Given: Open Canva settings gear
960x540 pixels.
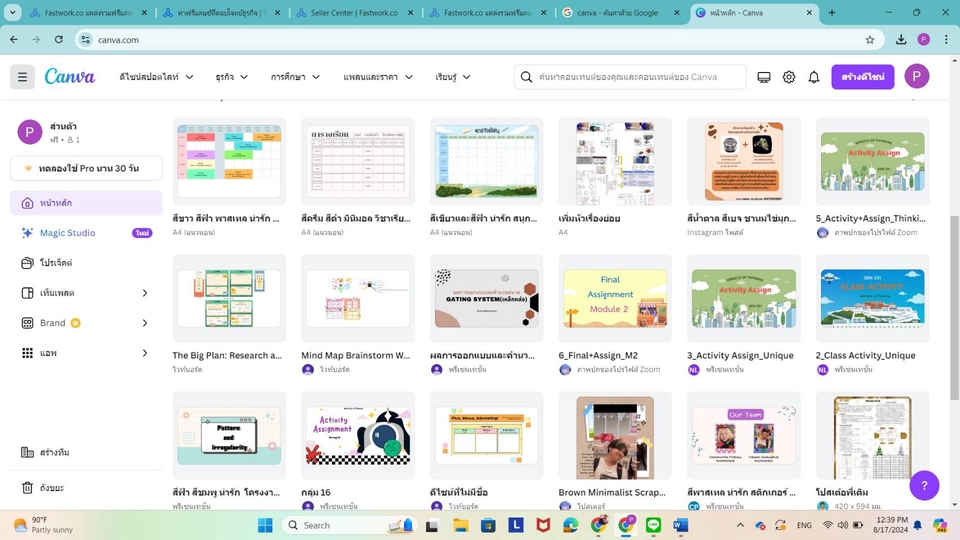Looking at the screenshot, I should tap(789, 77).
